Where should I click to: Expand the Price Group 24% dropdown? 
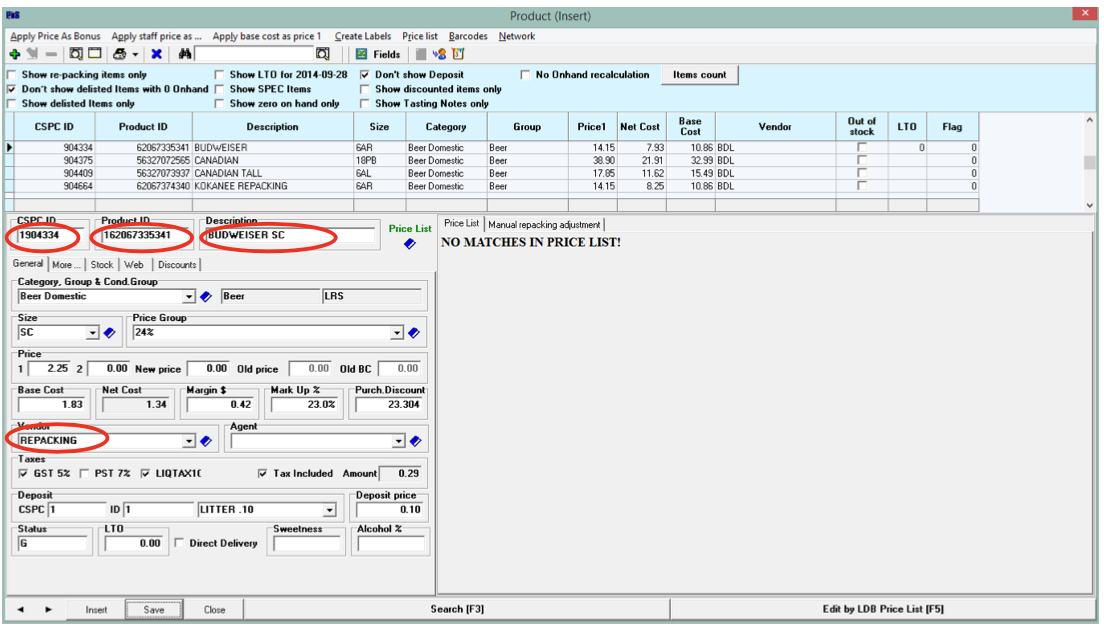397,333
